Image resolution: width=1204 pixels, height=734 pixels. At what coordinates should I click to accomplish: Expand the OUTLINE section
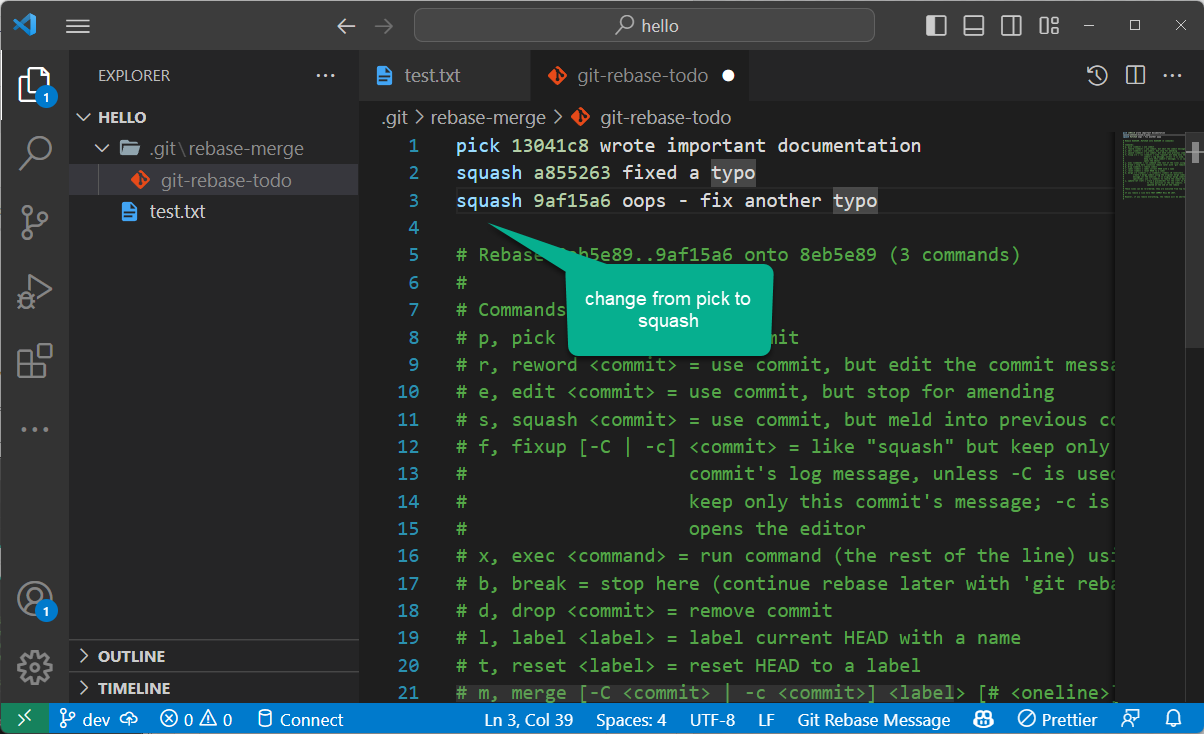(213, 656)
